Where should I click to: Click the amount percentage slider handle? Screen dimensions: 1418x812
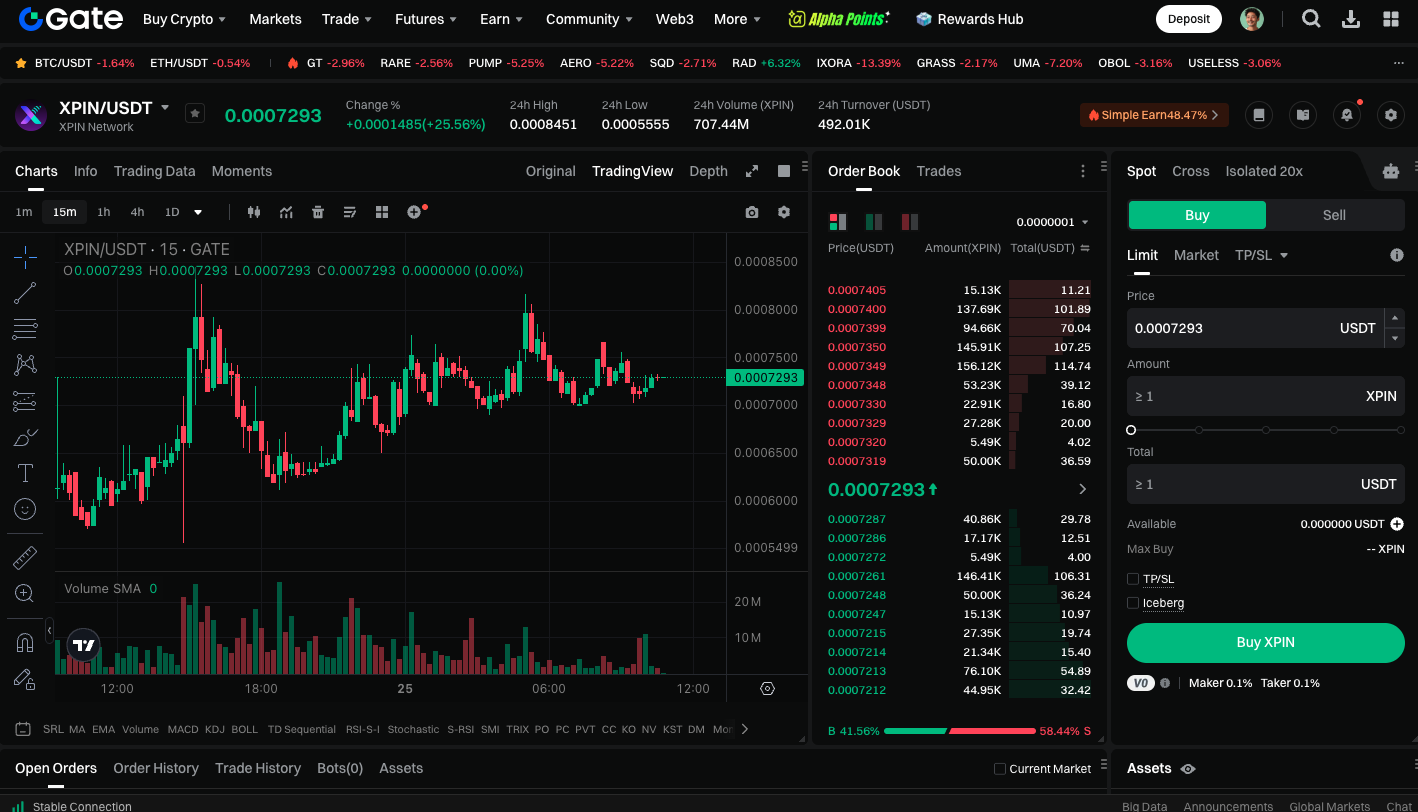click(x=1131, y=430)
